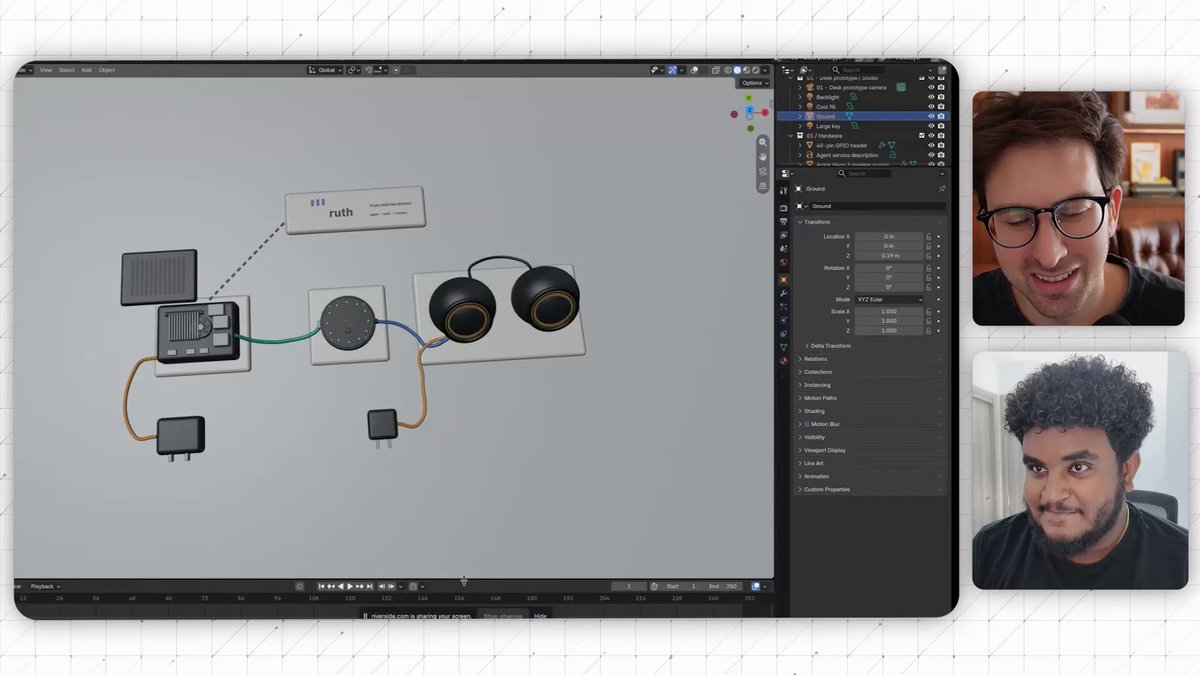Enable the Motion Blur checkbox
Image resolution: width=1200 pixels, height=675 pixels.
click(x=807, y=424)
